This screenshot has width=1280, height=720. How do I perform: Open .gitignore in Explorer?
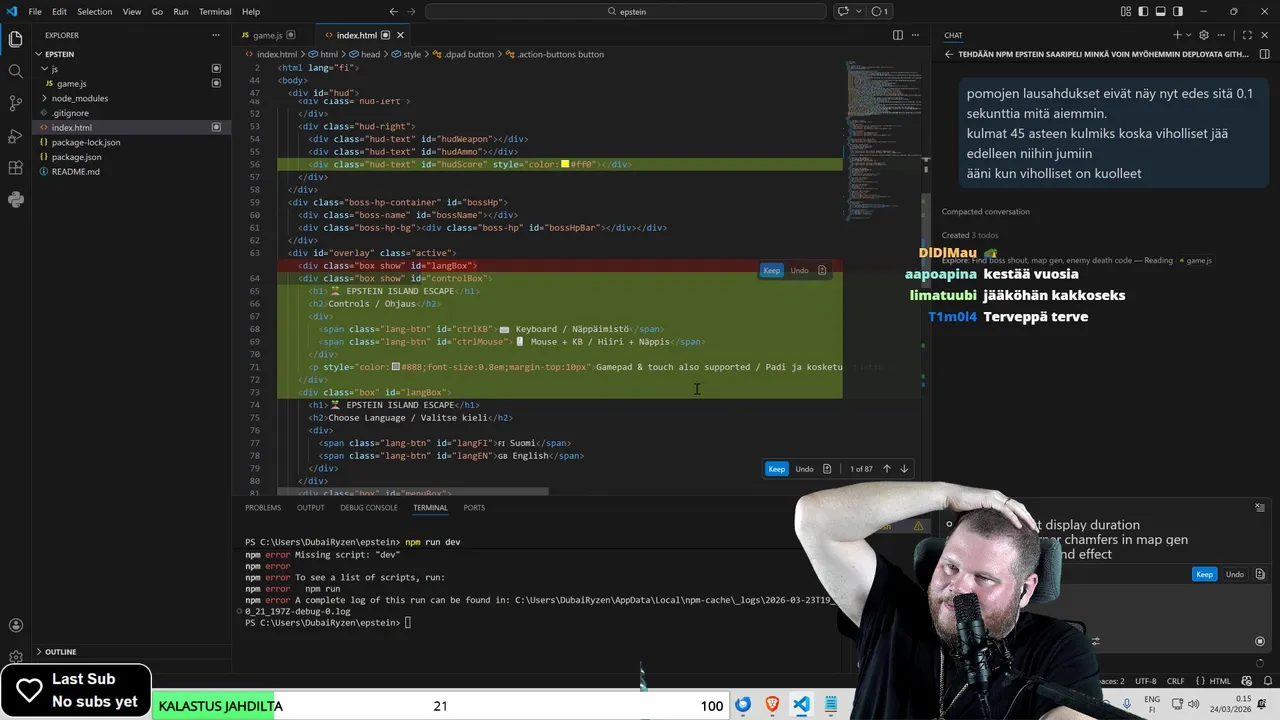click(70, 113)
